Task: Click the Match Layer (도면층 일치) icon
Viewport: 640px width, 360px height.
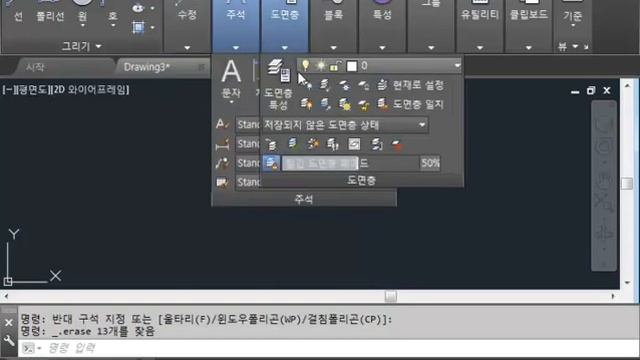Action: click(382, 104)
